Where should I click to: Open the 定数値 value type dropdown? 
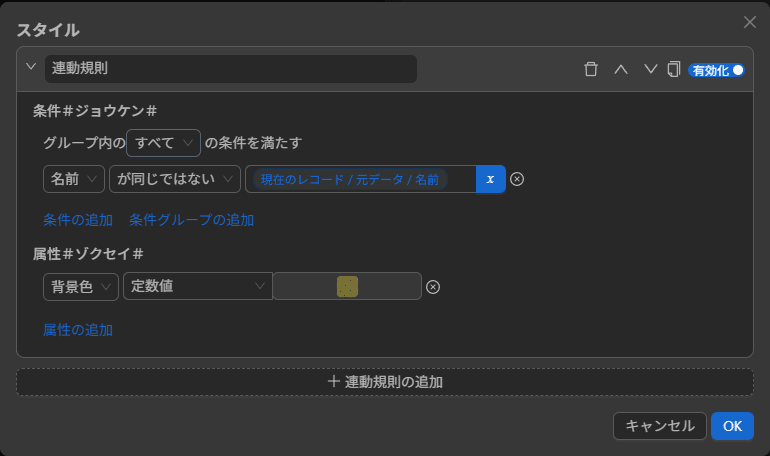click(x=198, y=286)
